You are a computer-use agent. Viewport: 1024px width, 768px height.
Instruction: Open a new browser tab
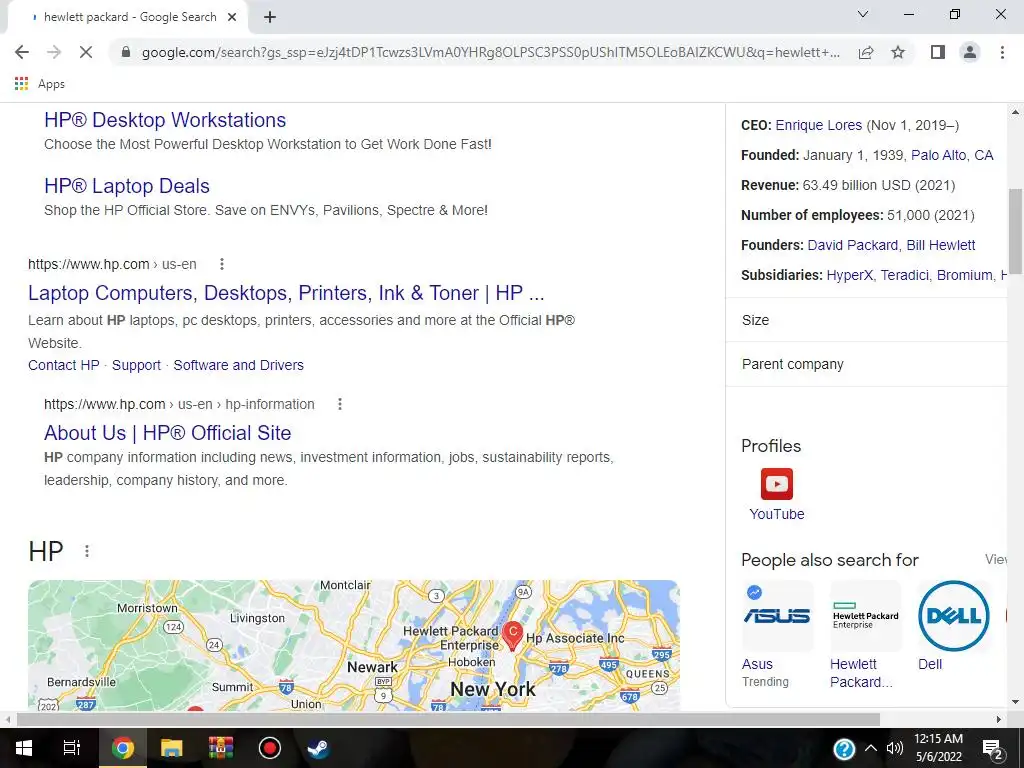click(x=270, y=18)
